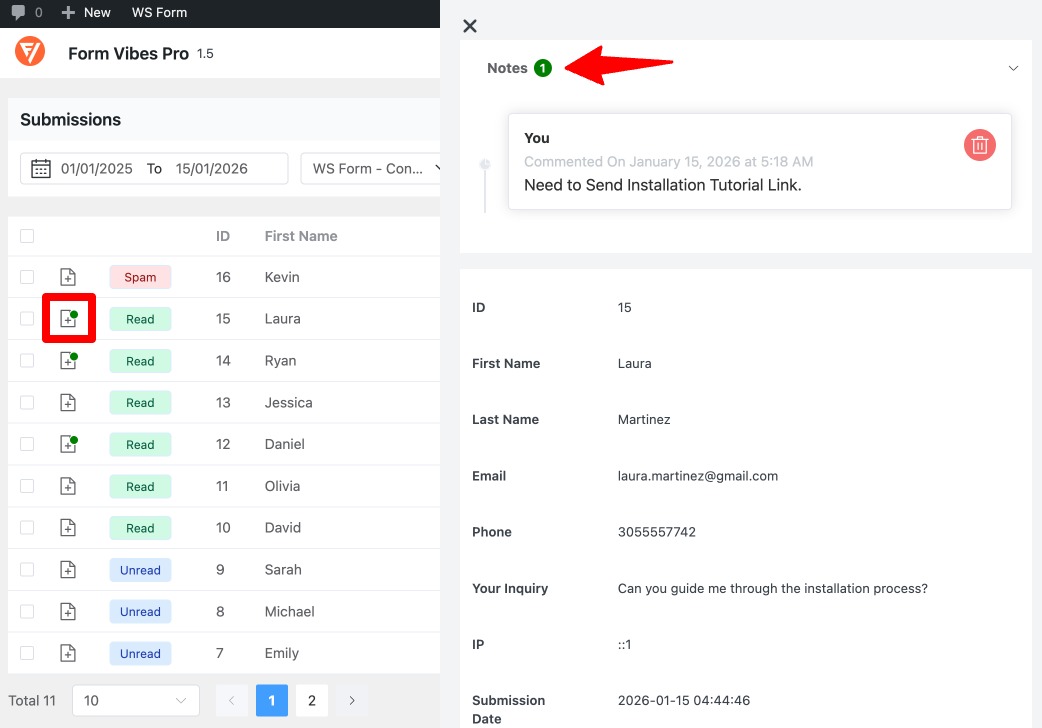The image size is (1042, 728).
Task: Delete the note using the trash icon
Action: pos(980,144)
